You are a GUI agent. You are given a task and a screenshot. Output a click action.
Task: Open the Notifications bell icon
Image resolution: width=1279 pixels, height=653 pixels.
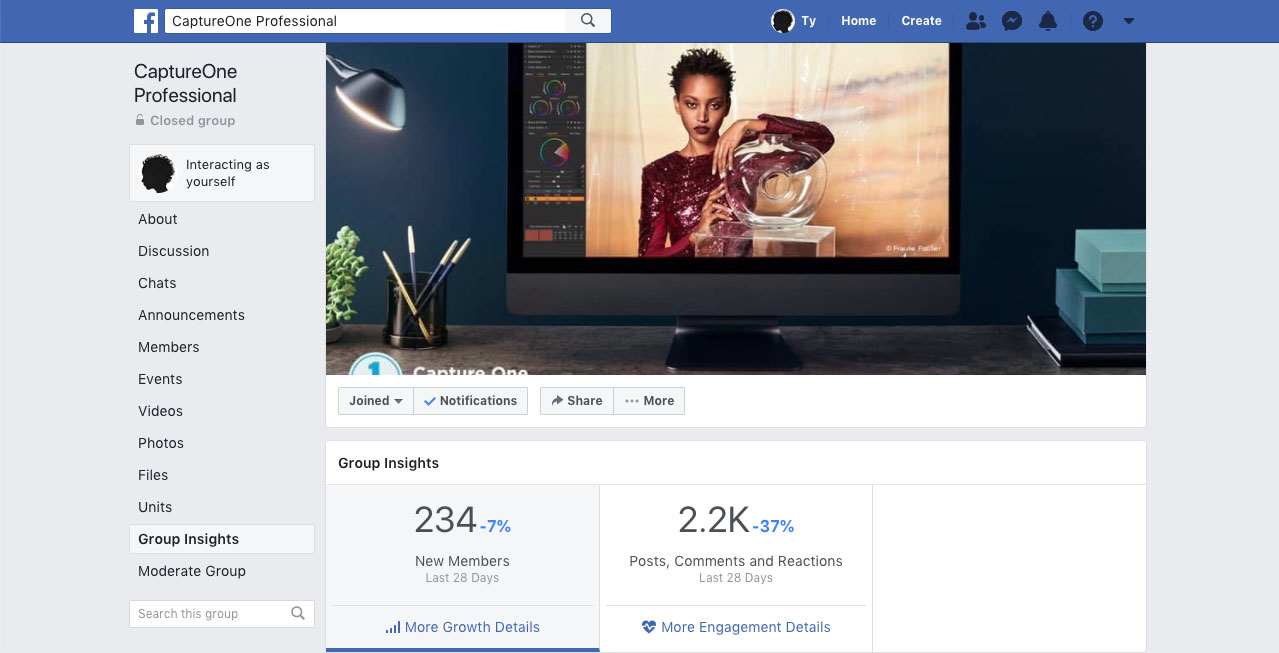coord(1048,21)
